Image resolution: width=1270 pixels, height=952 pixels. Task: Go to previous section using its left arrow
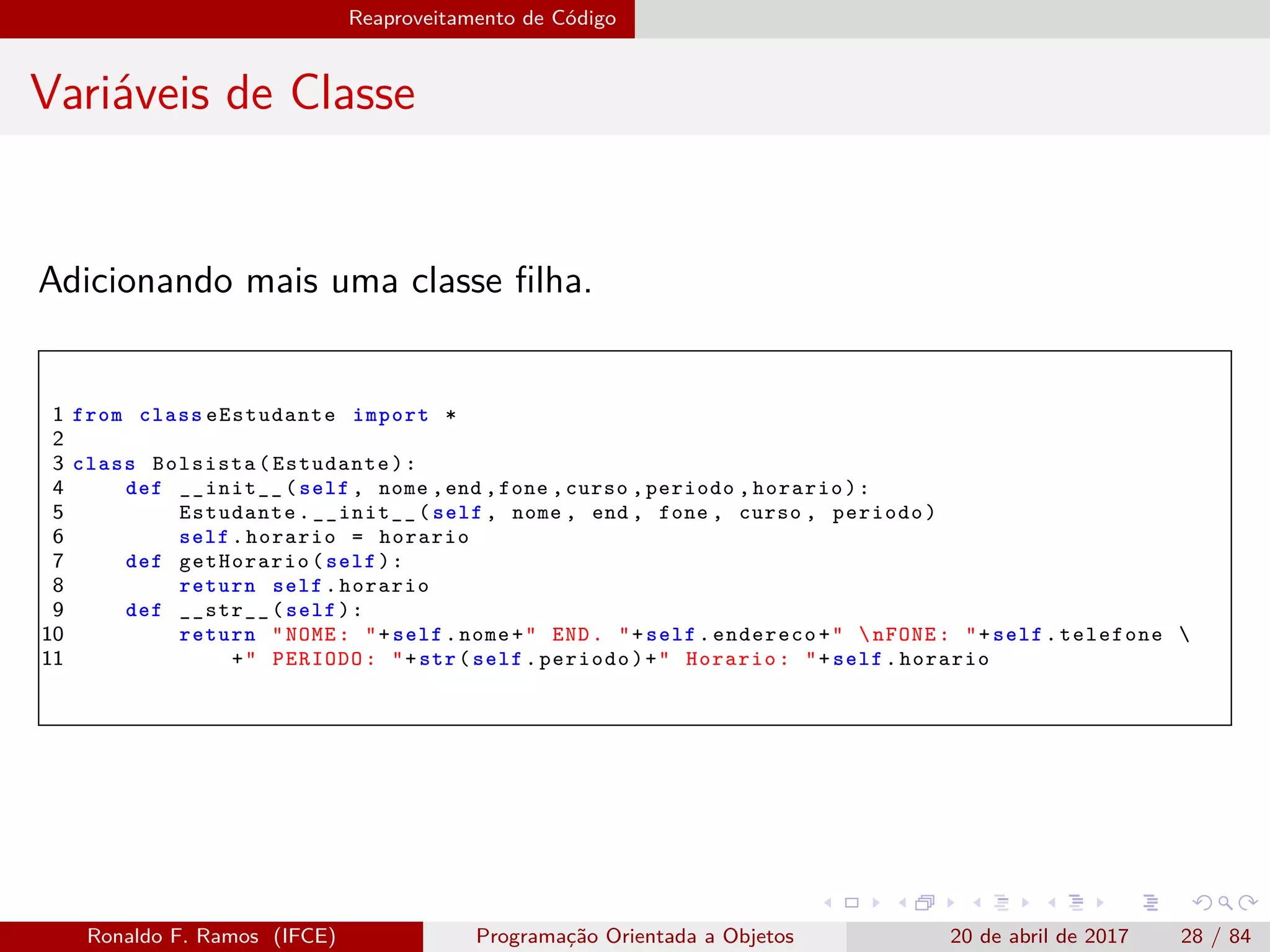pyautogui.click(x=1052, y=903)
